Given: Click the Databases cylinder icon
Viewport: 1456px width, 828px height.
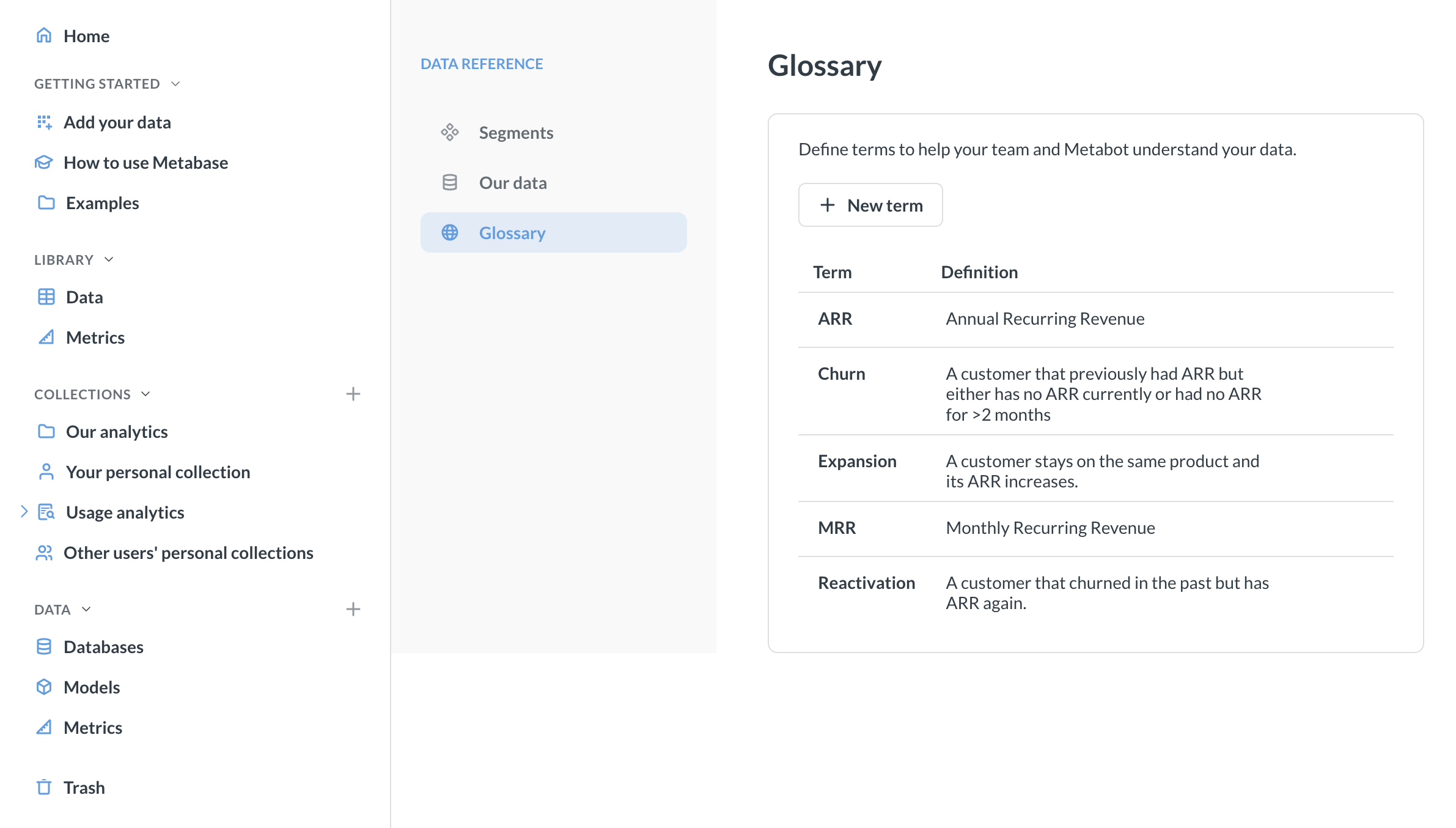Looking at the screenshot, I should [44, 647].
